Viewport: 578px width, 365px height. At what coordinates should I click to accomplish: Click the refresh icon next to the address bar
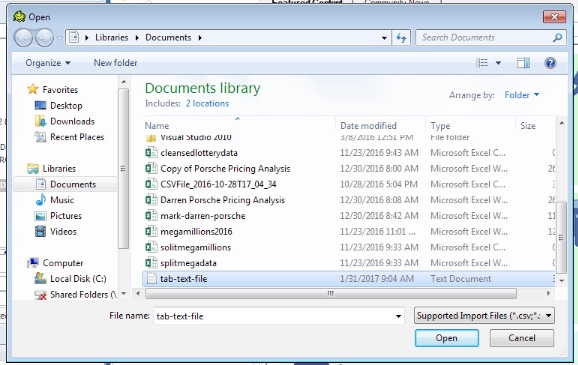[401, 38]
